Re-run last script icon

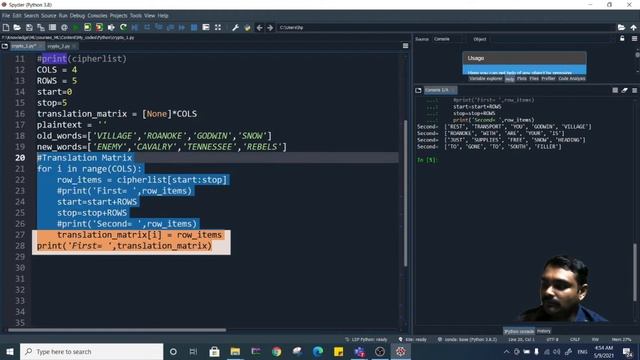123,27
